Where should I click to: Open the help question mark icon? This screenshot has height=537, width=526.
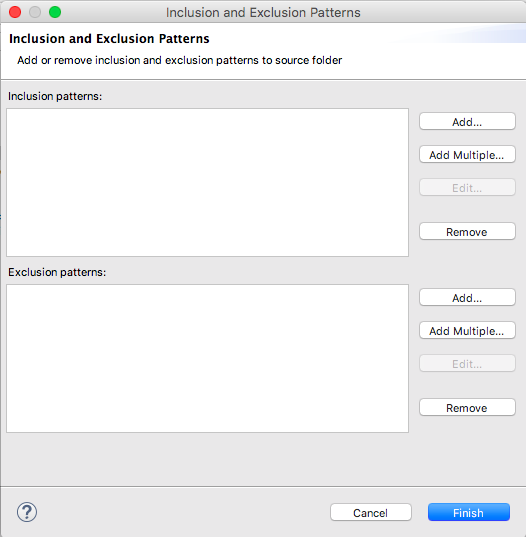coord(27,512)
